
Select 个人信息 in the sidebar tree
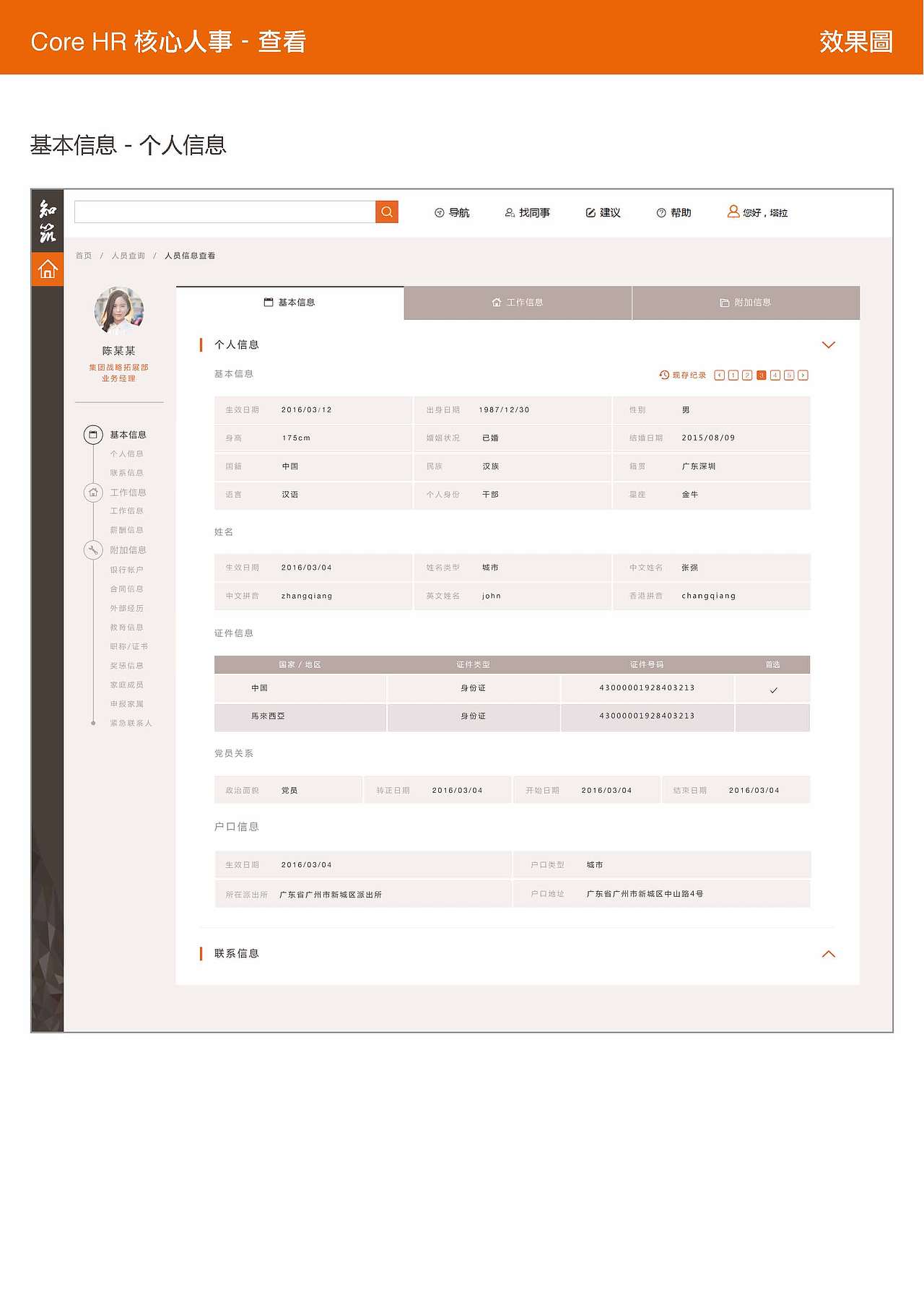(127, 454)
